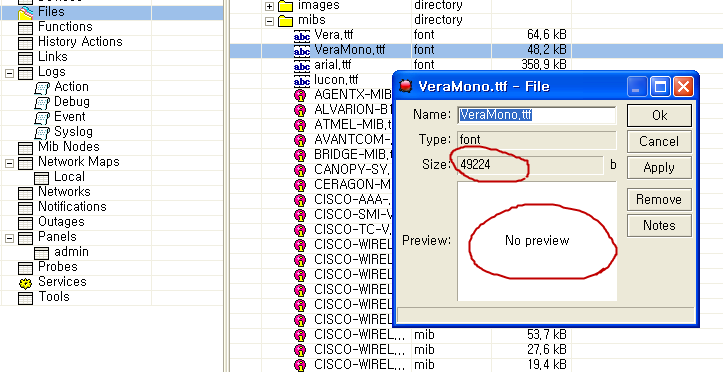Click the Name input field
723x372 pixels.
point(537,115)
